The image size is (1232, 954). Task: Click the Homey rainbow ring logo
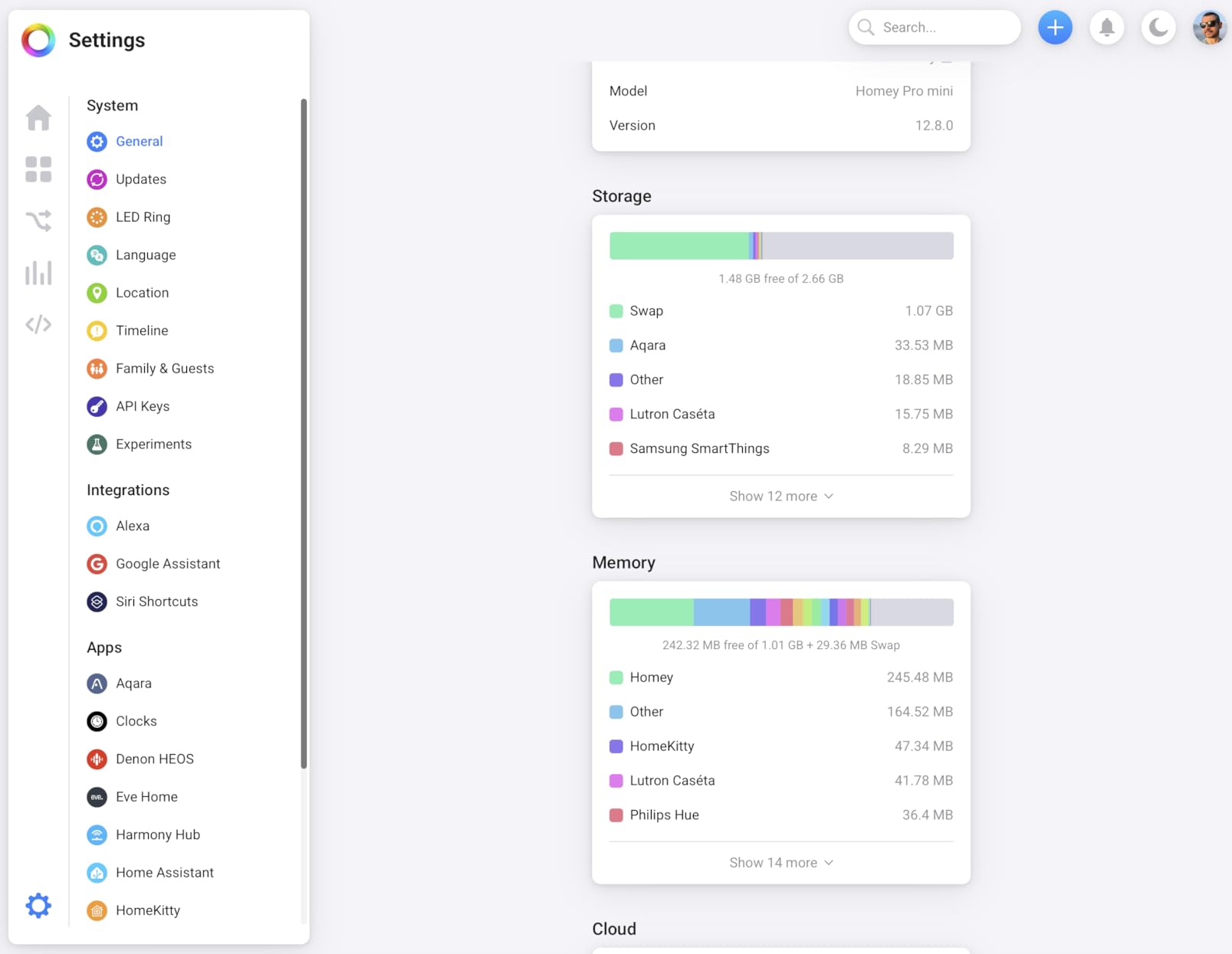point(38,40)
